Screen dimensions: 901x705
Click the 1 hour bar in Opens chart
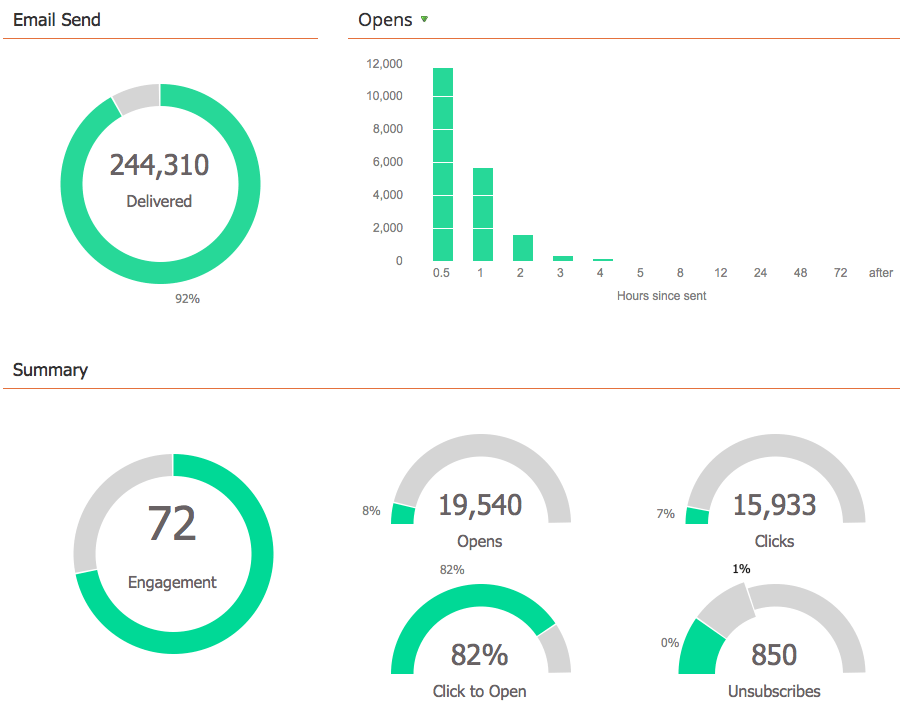coord(481,215)
